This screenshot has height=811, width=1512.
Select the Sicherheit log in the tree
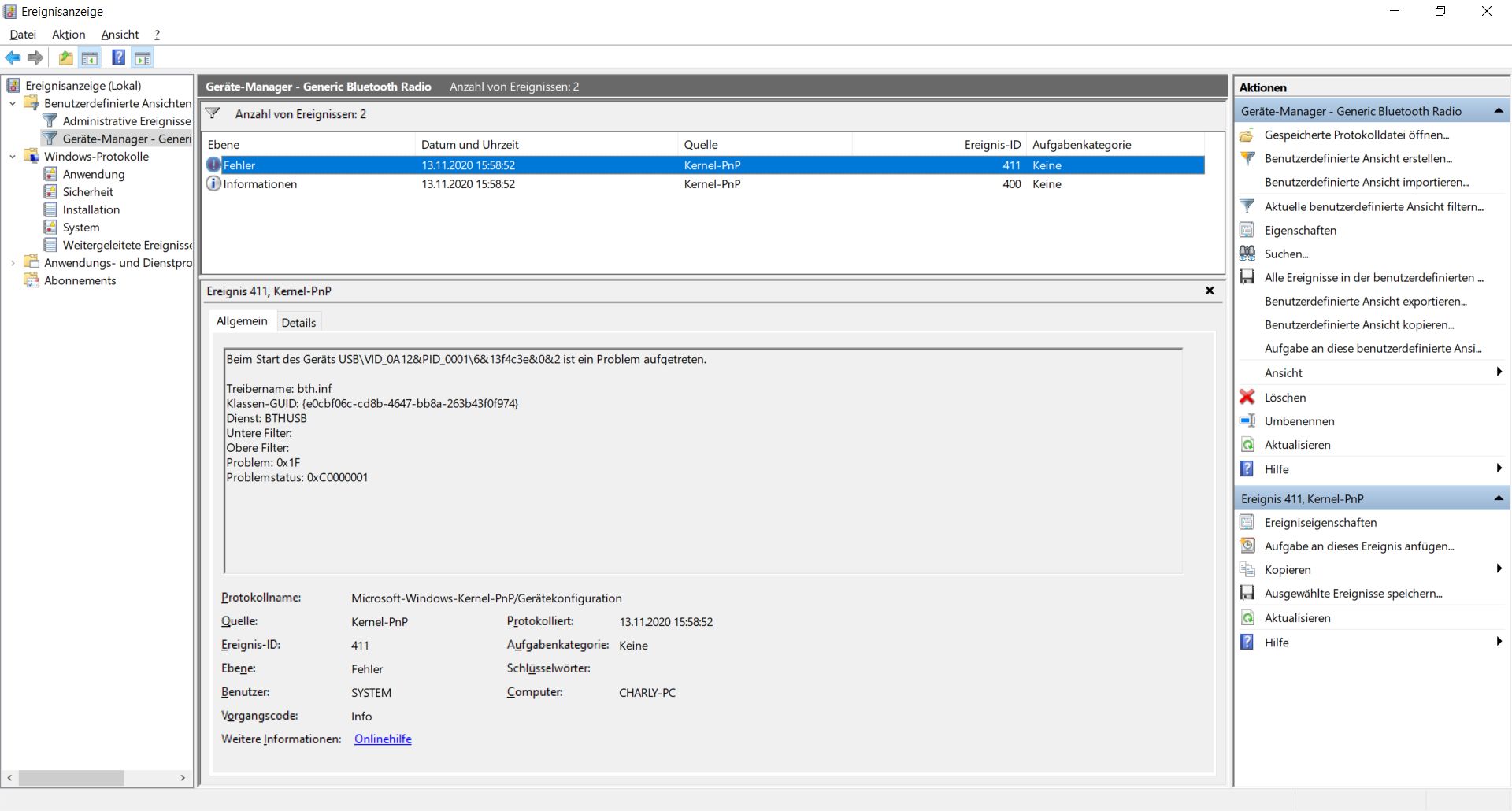coord(88,192)
